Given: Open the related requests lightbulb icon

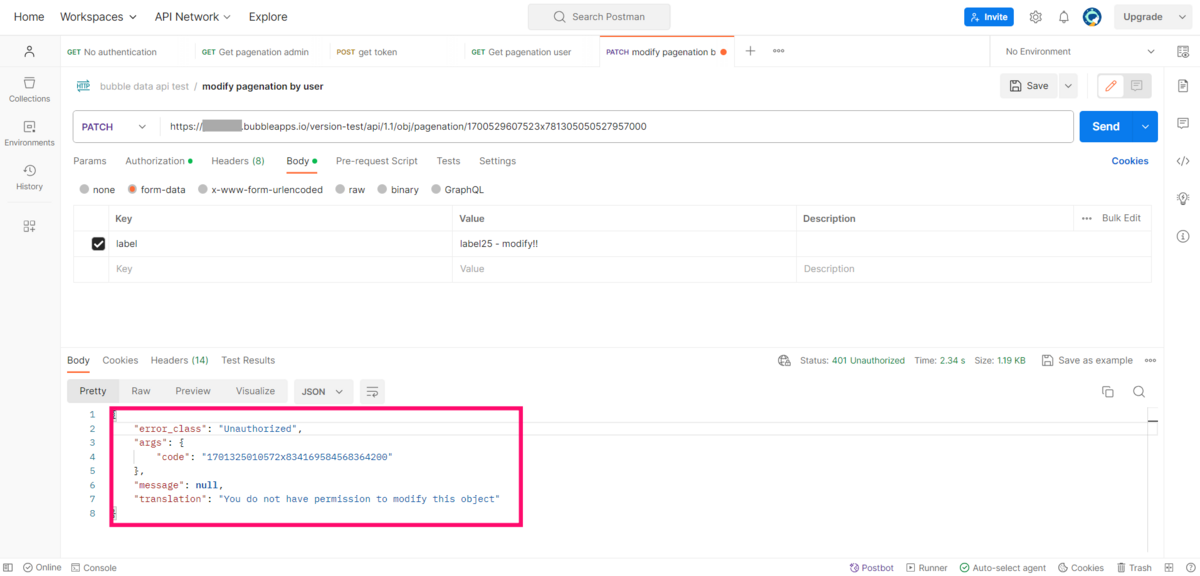Looking at the screenshot, I should click(x=1182, y=198).
